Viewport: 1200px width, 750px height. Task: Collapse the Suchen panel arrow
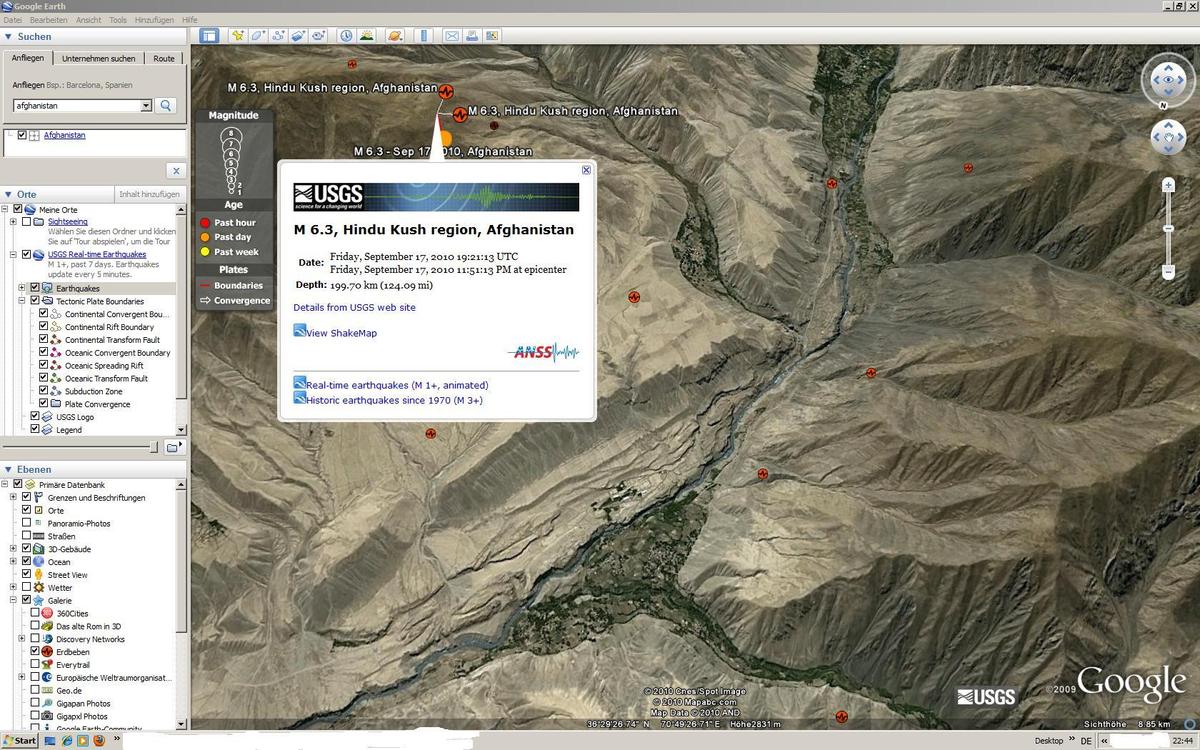(x=9, y=37)
